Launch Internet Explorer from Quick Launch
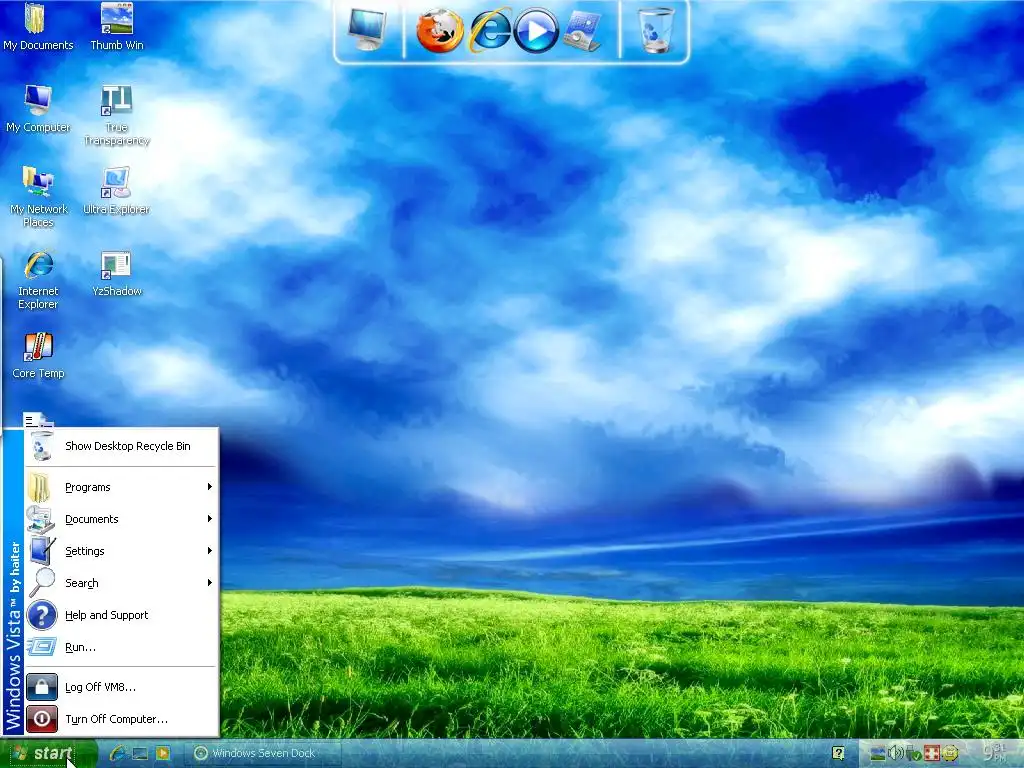This screenshot has height=768, width=1024. pyautogui.click(x=118, y=754)
